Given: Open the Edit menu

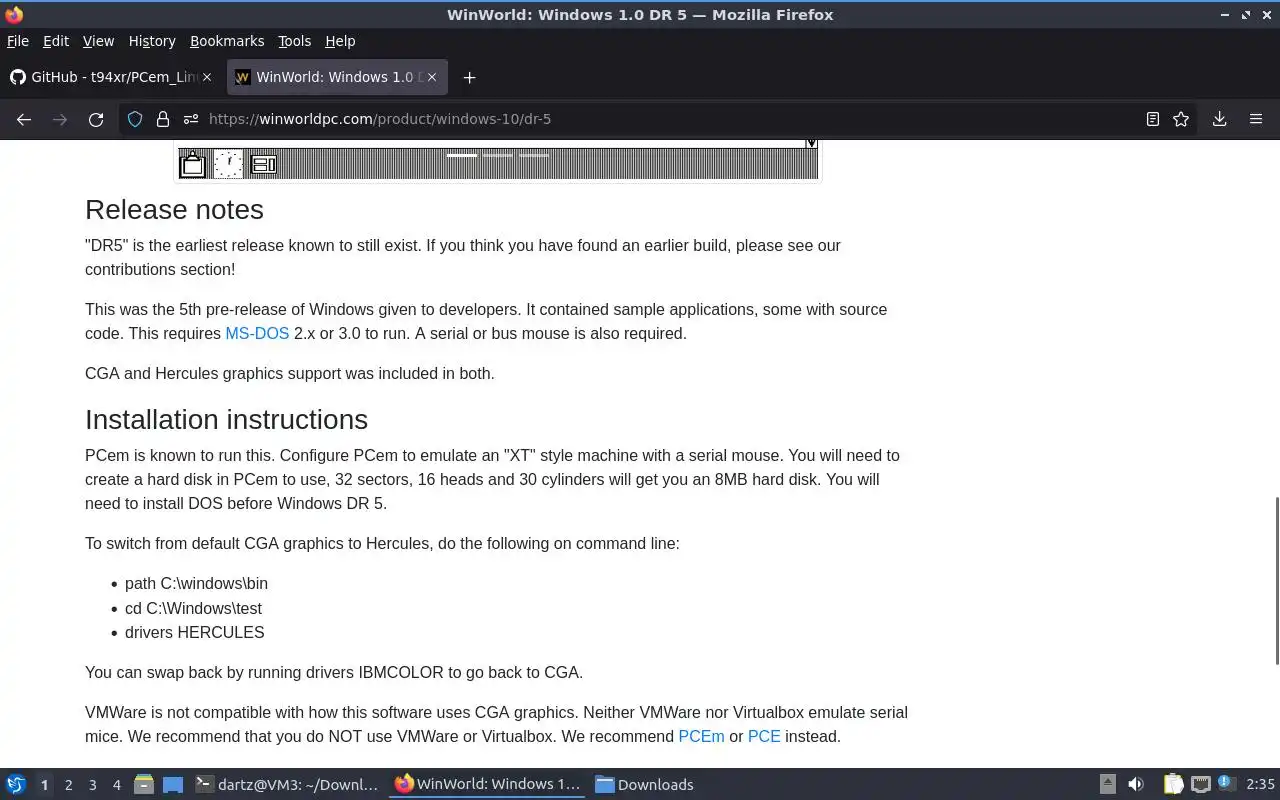Looking at the screenshot, I should coord(56,41).
